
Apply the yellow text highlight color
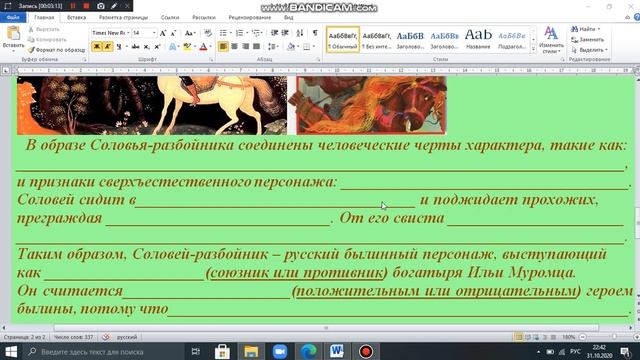[187, 47]
